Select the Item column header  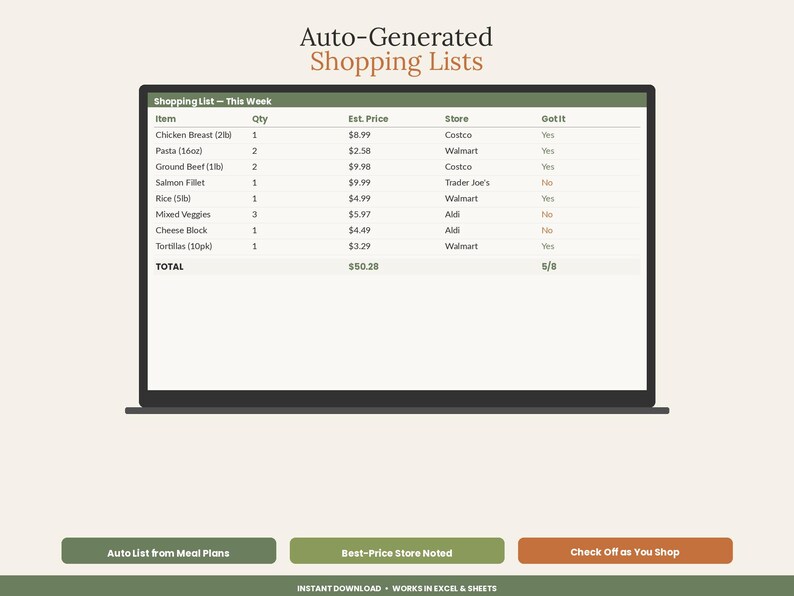click(166, 119)
